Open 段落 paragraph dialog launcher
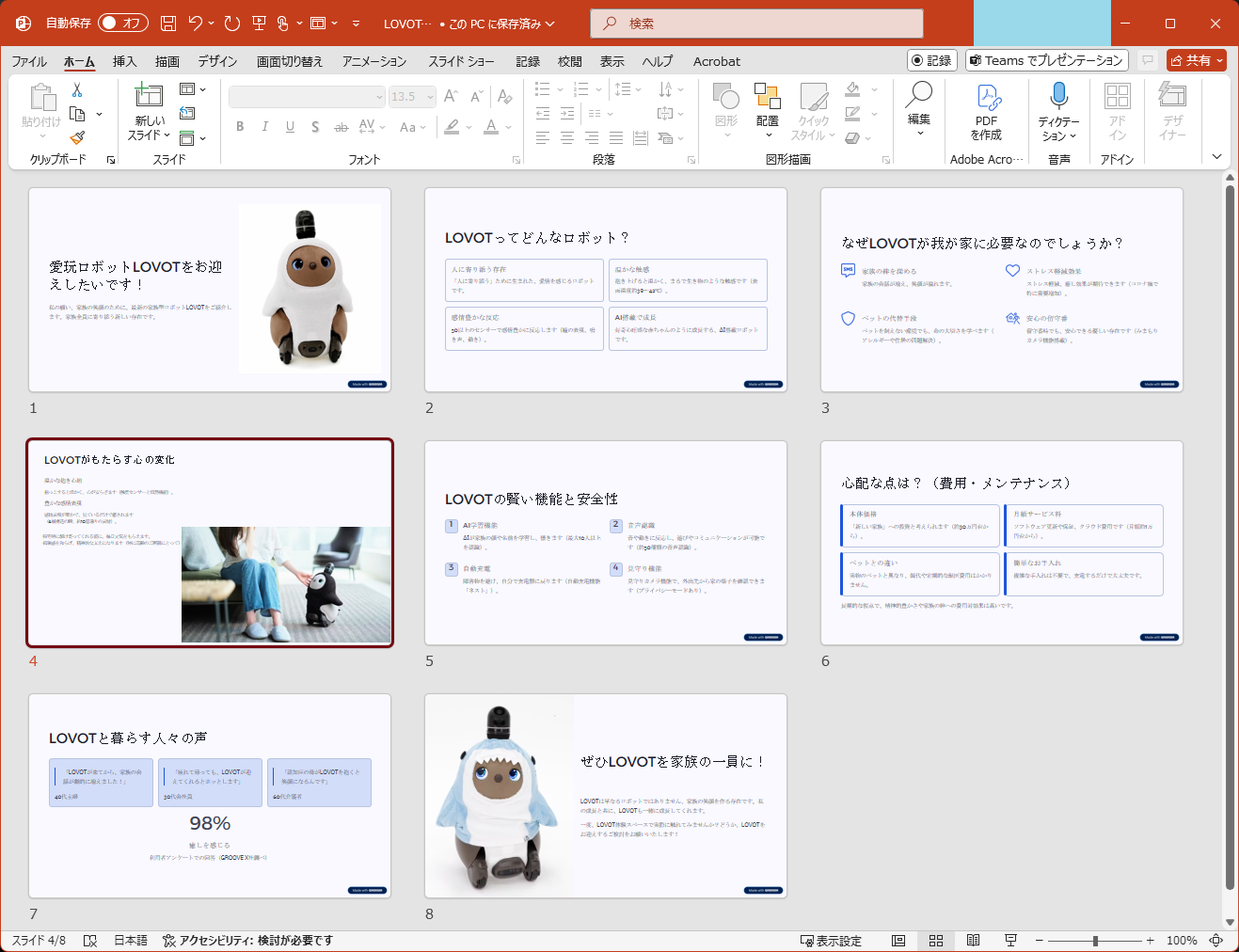Viewport: 1239px width, 952px height. pyautogui.click(x=691, y=160)
